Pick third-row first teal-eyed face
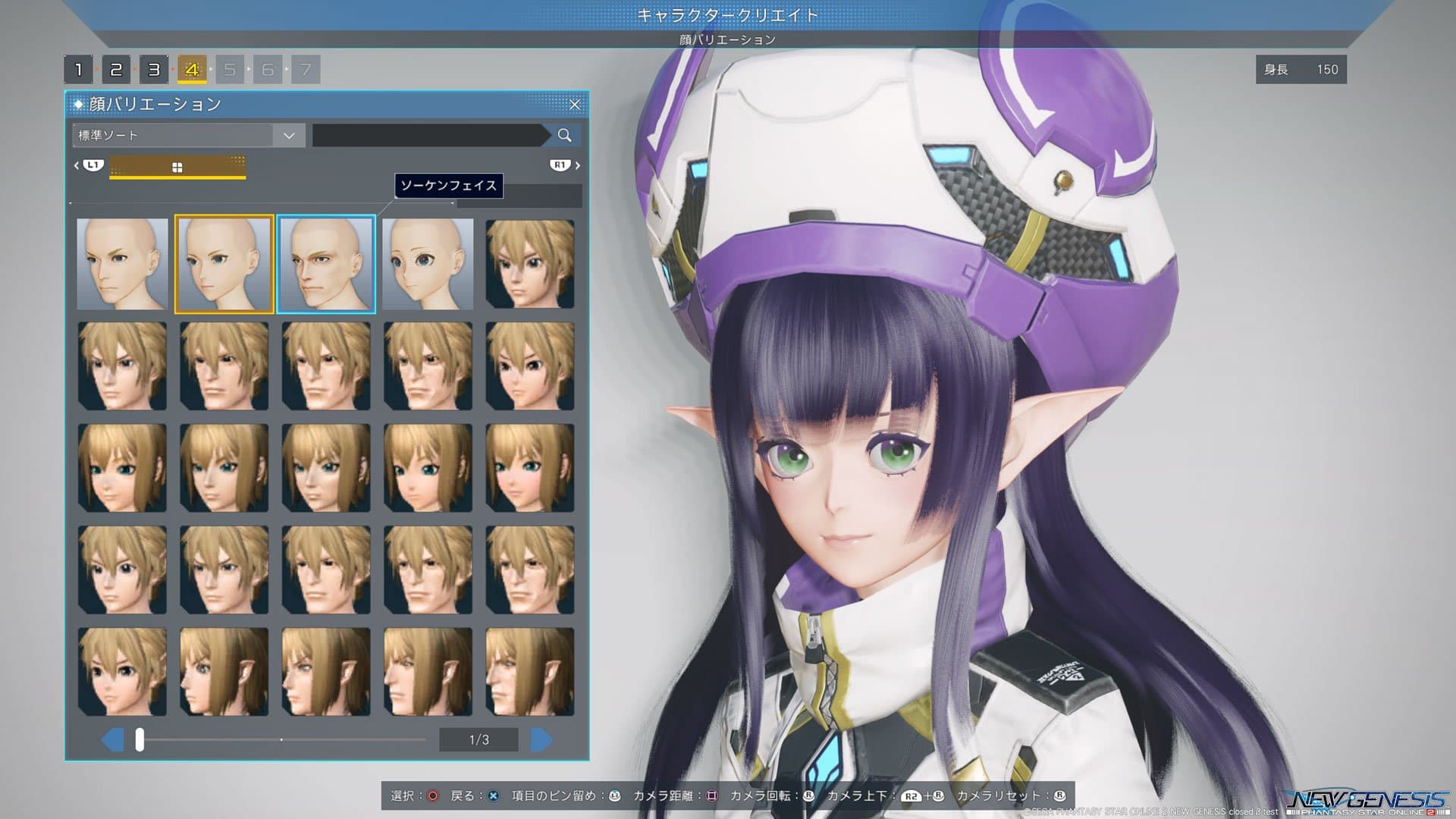1456x819 pixels. coord(122,468)
